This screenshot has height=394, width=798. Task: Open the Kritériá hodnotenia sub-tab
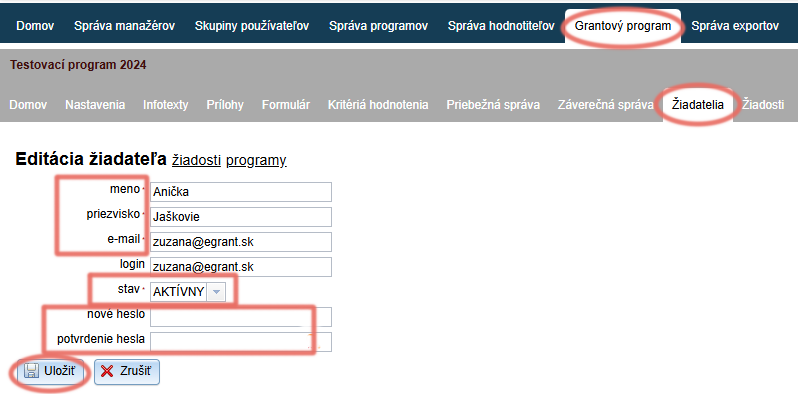[x=378, y=105]
